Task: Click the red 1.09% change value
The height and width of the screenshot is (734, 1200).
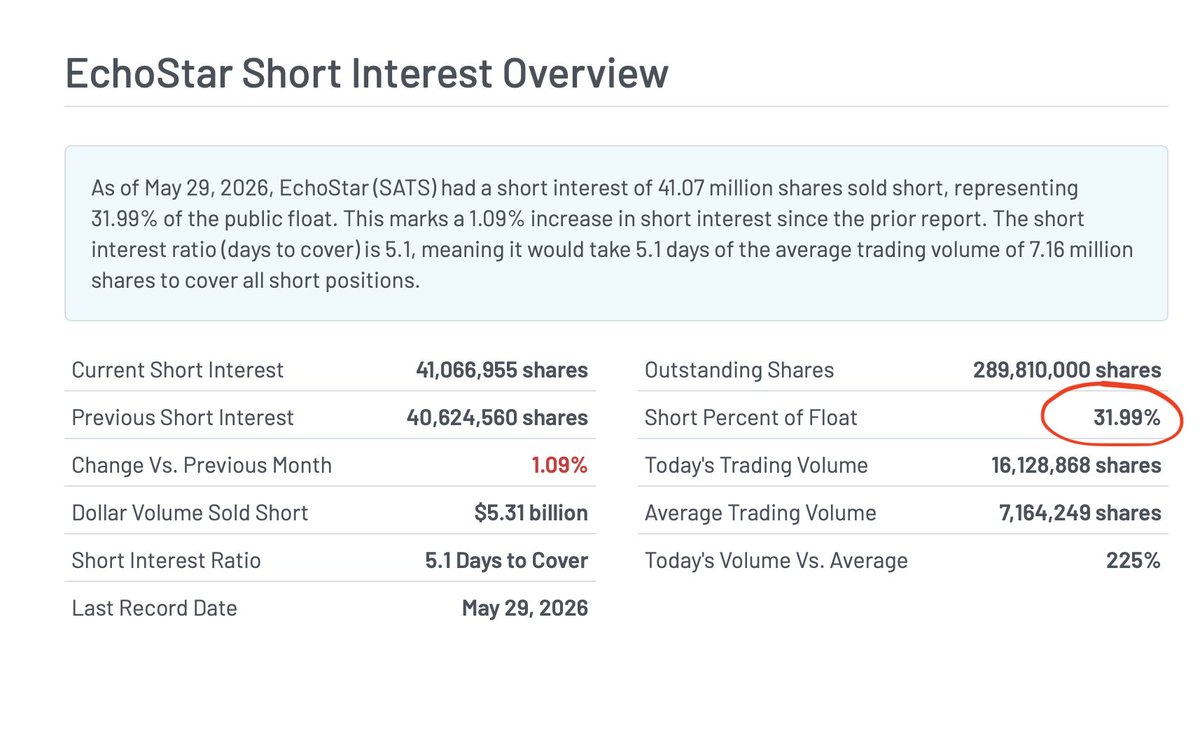Action: coord(560,465)
